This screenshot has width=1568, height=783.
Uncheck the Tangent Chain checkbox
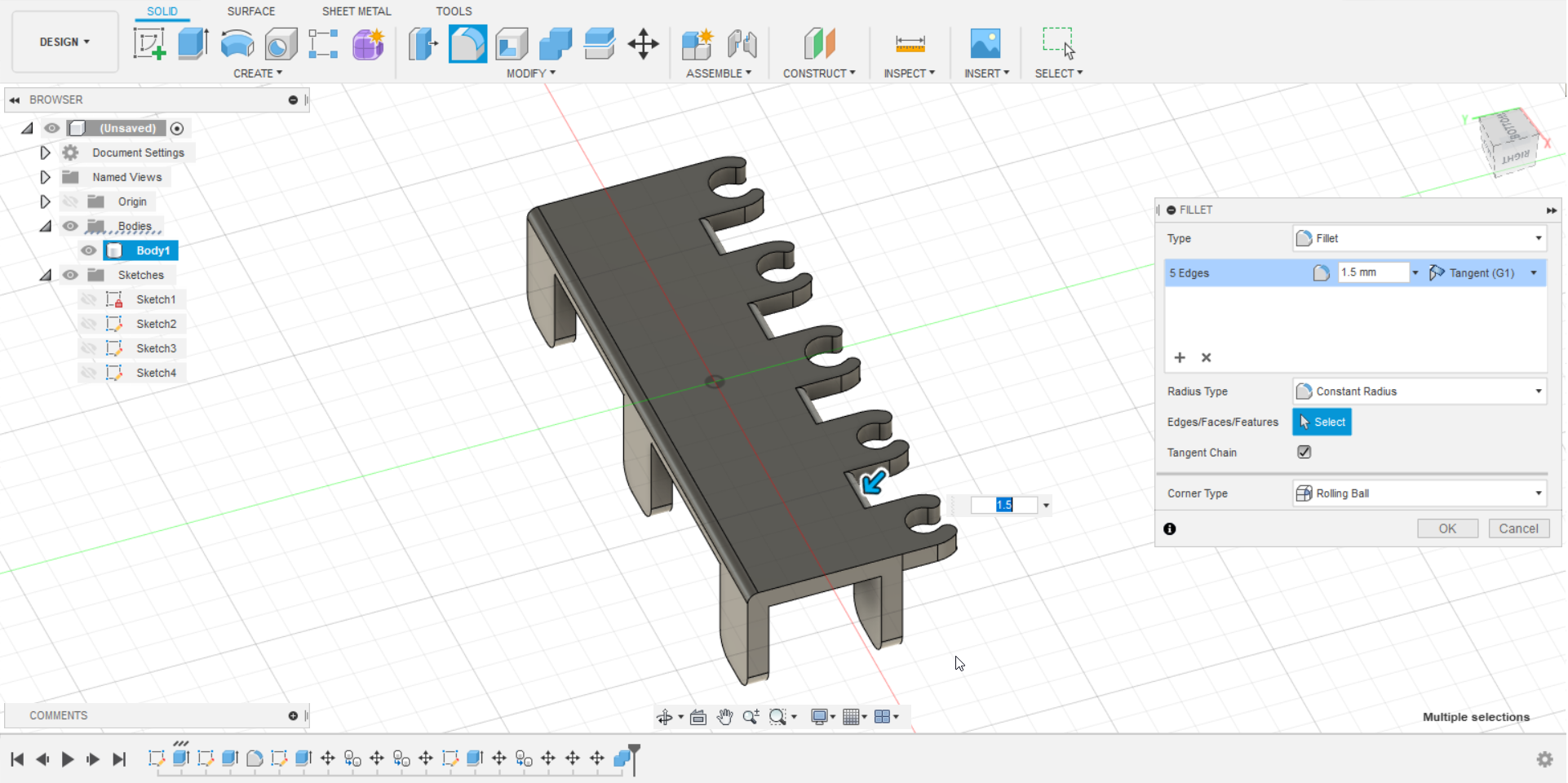[1304, 452]
